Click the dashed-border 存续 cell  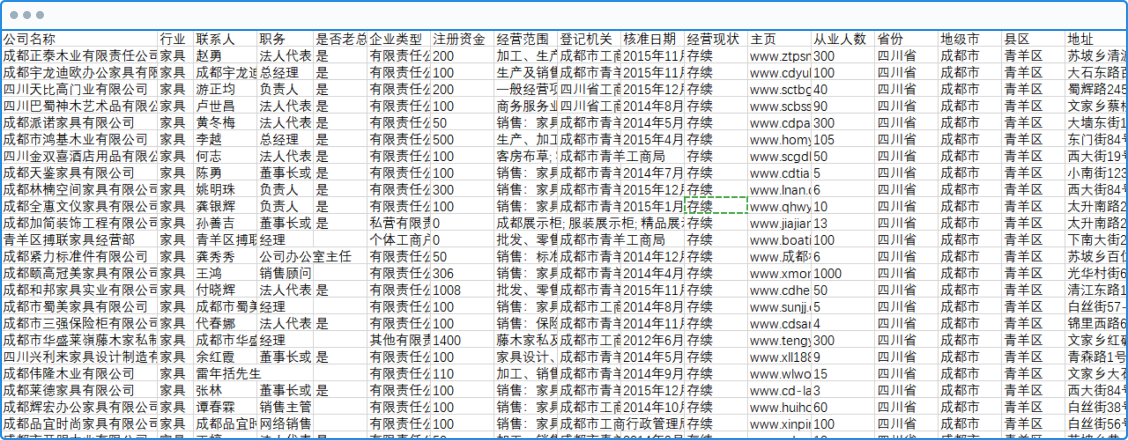point(715,206)
